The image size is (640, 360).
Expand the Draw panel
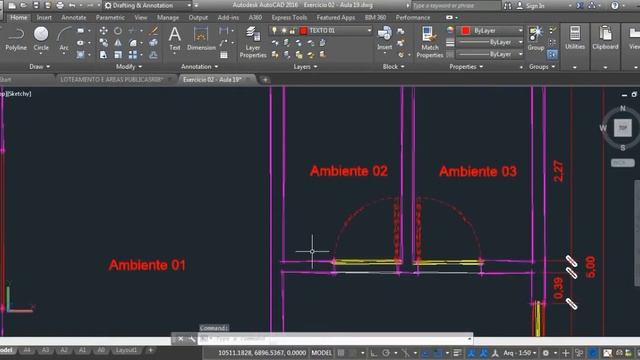(40, 67)
